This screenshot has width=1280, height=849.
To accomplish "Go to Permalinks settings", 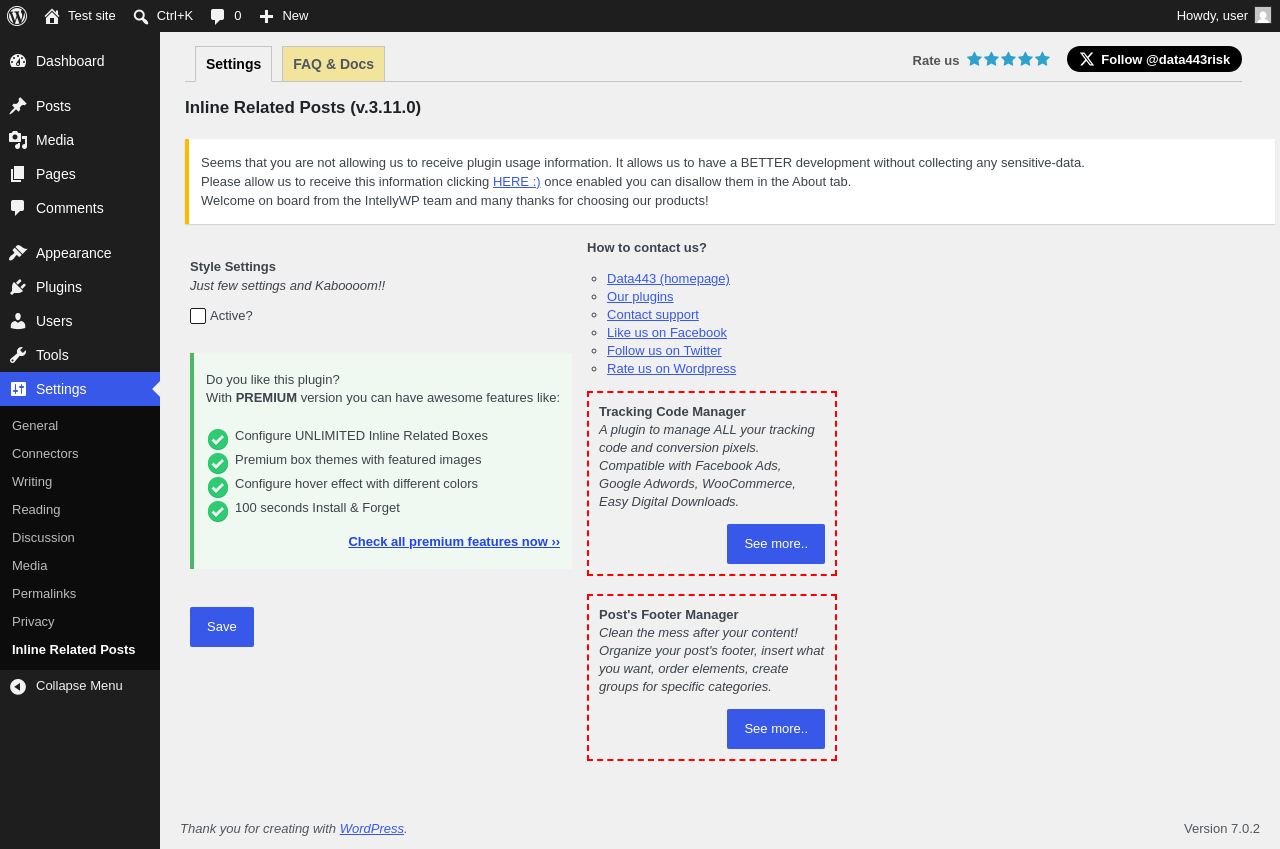I will (44, 594).
